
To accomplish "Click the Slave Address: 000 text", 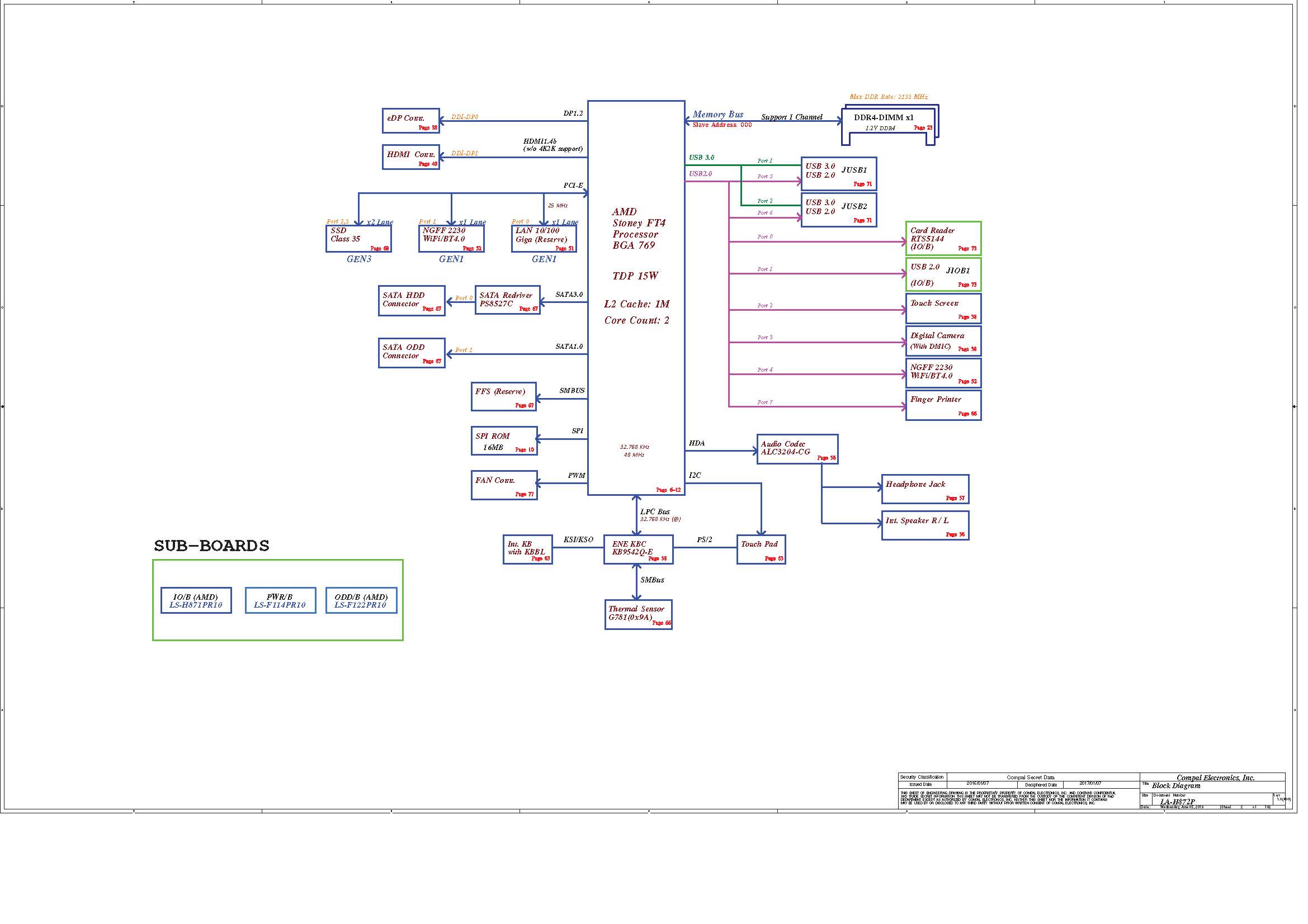I will [722, 125].
